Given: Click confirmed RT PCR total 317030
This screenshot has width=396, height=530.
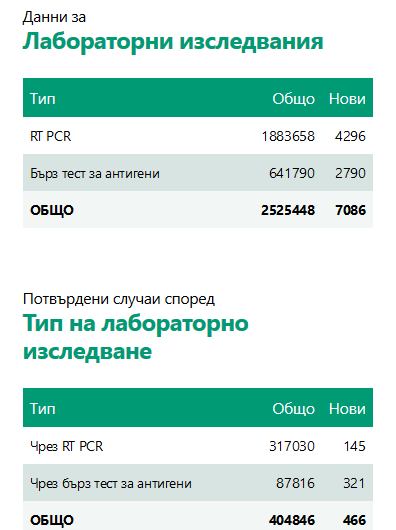Looking at the screenshot, I should click(292, 446).
